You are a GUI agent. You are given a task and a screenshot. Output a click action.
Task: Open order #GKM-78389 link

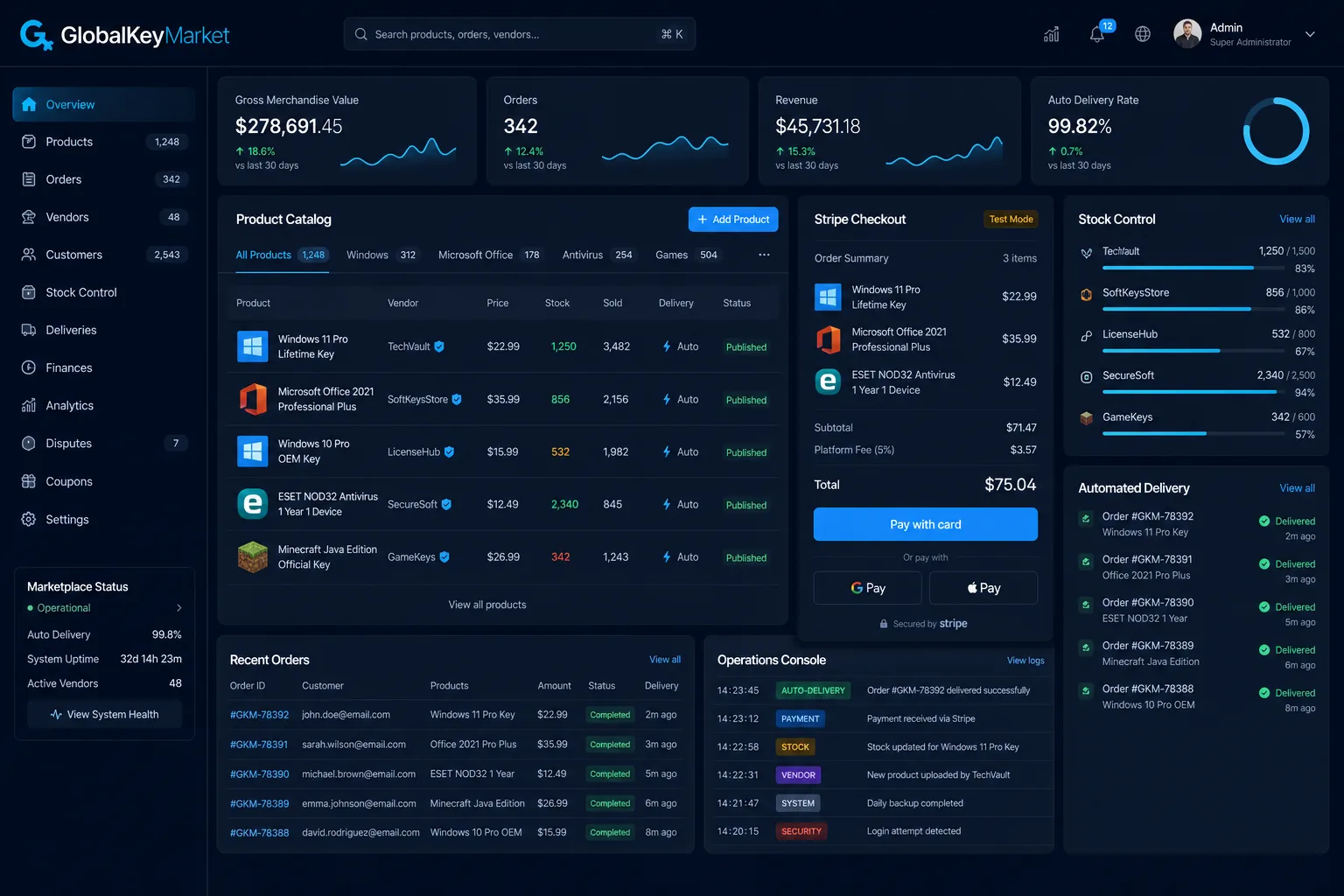pos(259,803)
